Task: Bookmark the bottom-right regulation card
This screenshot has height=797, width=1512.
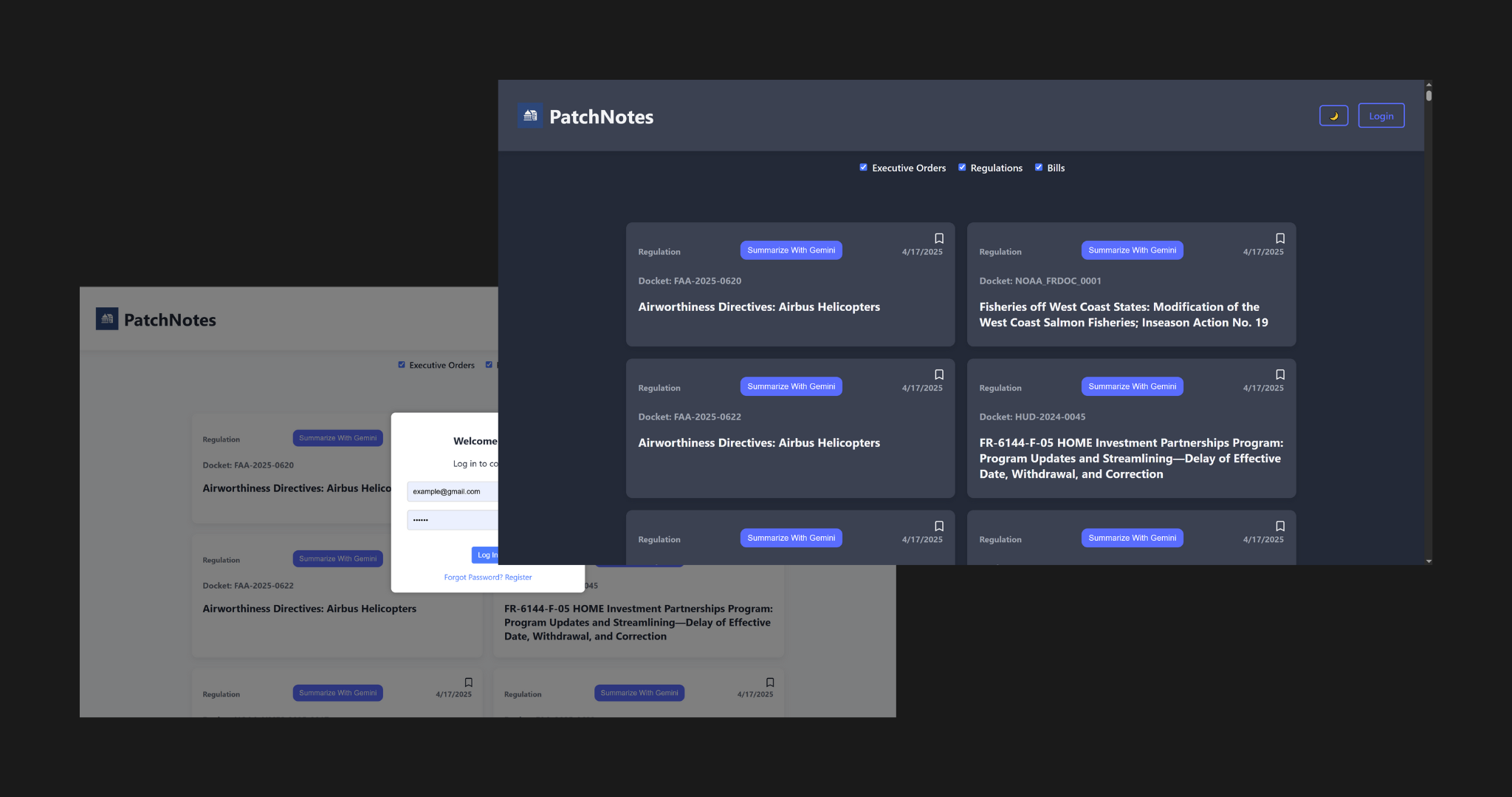Action: coord(1279,525)
